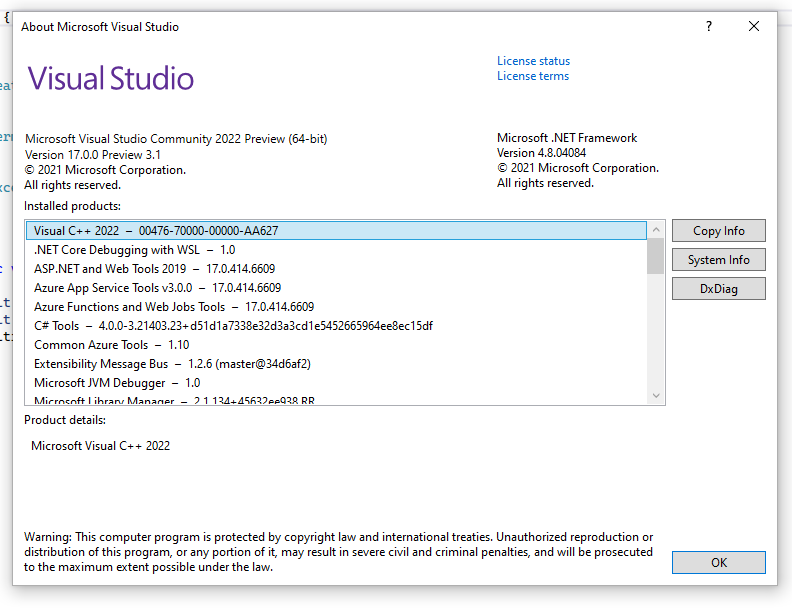Click the Microsoft Visual C++ 2022 product details text

[x=101, y=446]
